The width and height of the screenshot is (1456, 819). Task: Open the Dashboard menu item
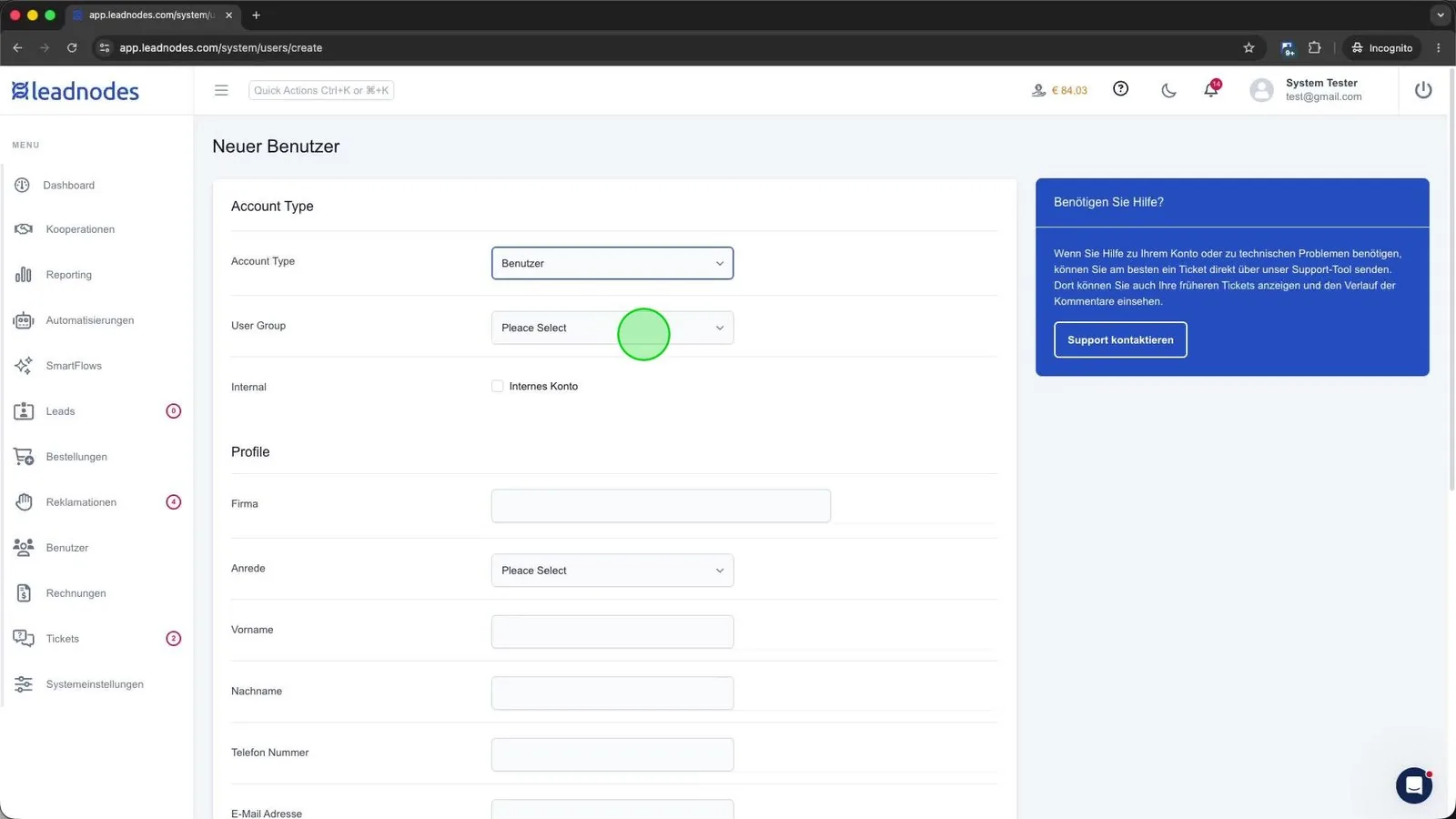68,186
